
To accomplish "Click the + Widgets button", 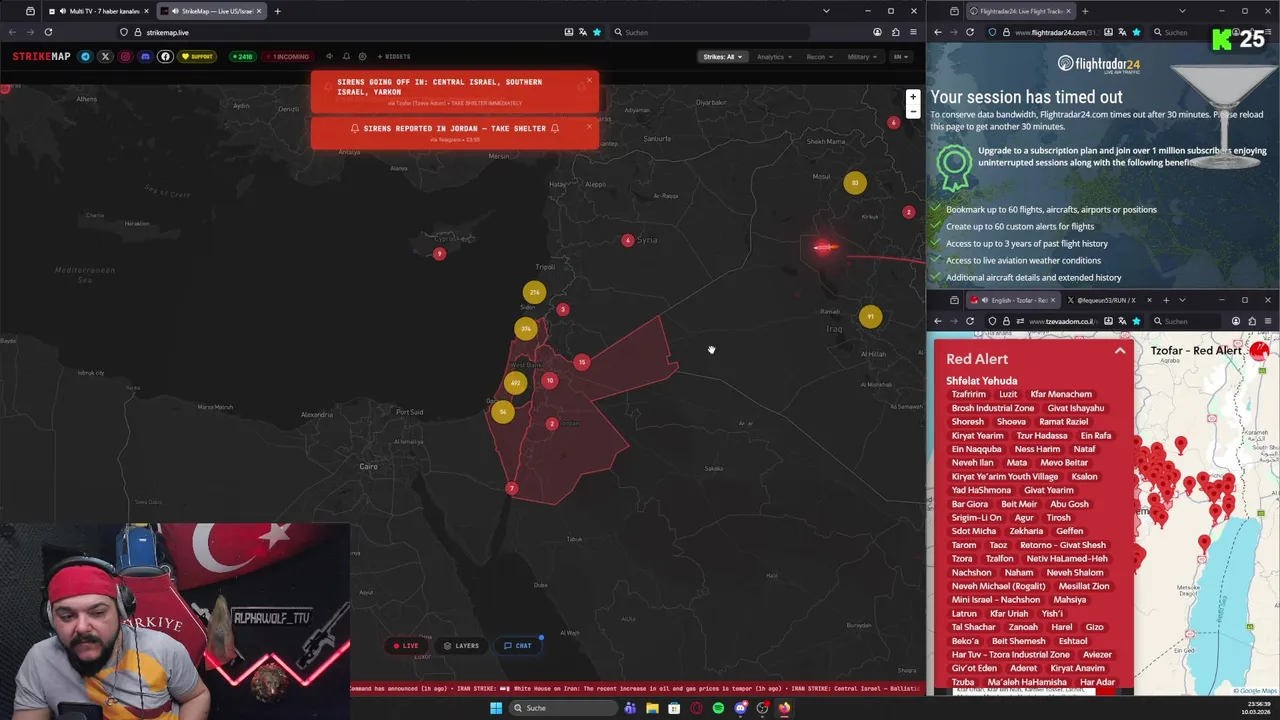I will click(x=394, y=57).
